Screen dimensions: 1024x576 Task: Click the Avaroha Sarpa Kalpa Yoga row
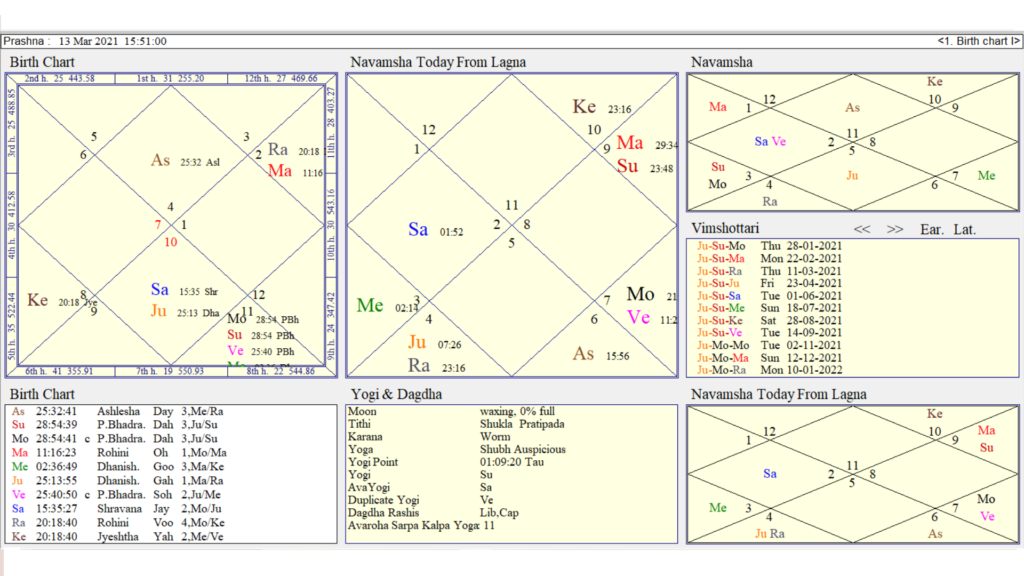tap(421, 526)
